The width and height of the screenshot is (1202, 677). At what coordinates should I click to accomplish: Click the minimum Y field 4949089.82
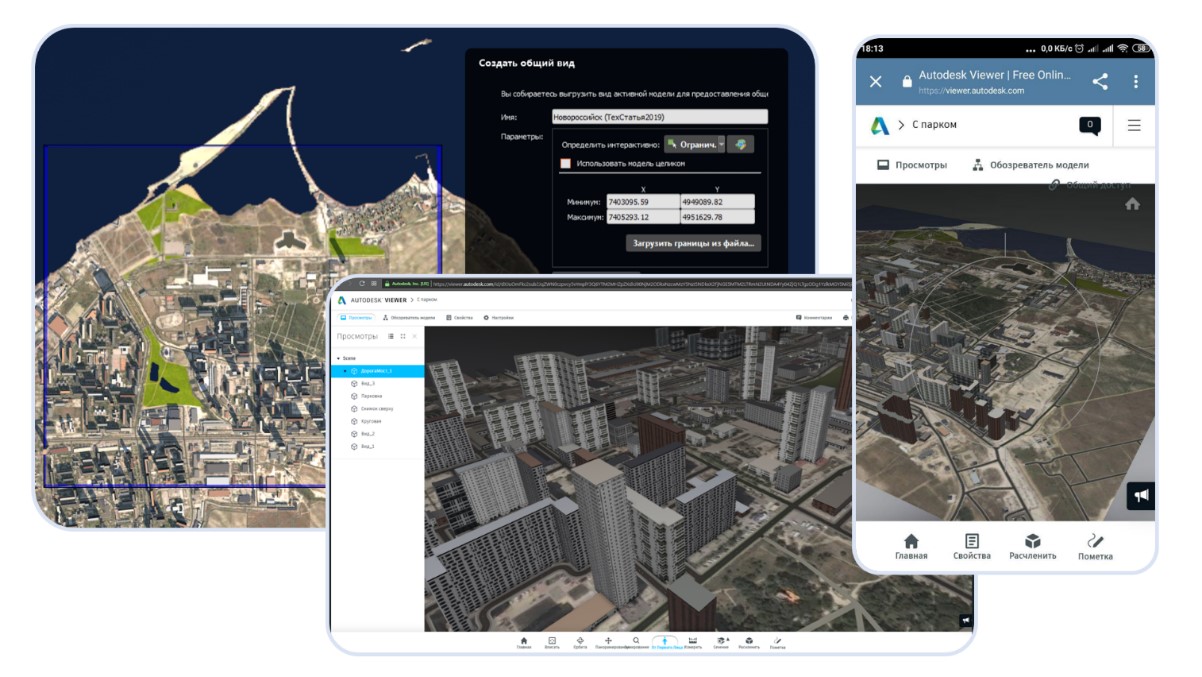tap(717, 201)
